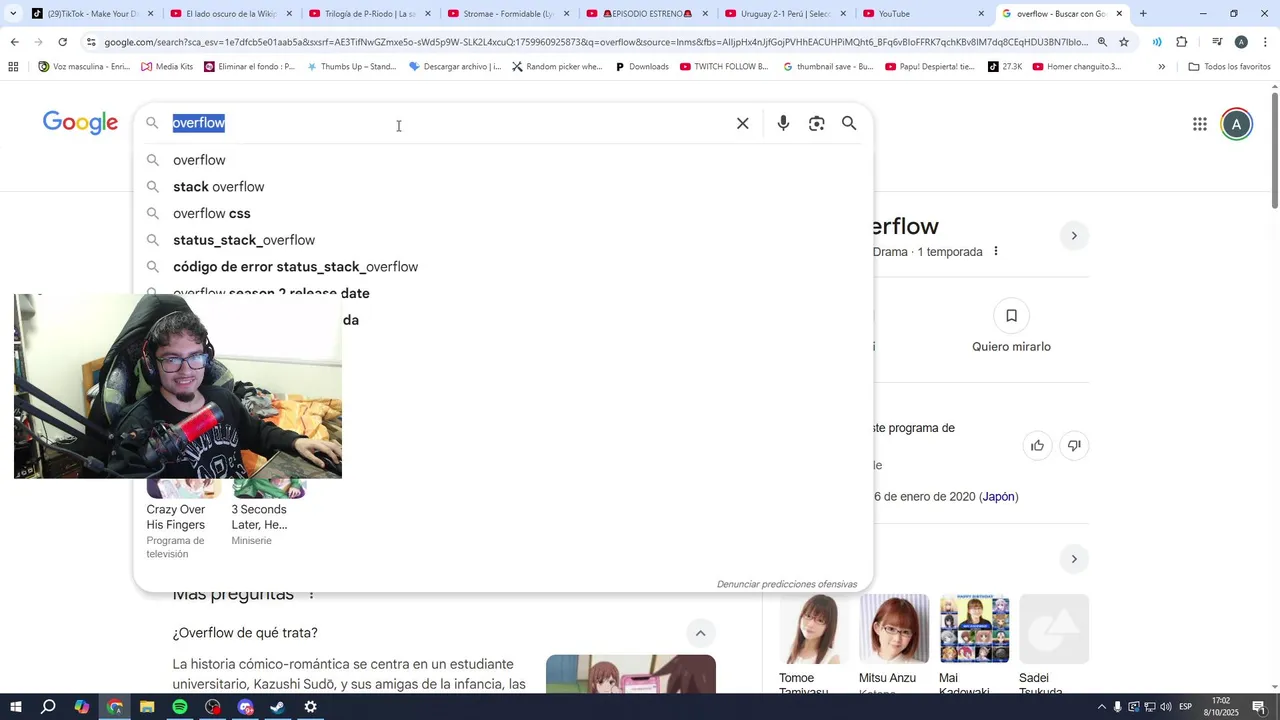
Task: Open the 'Más preguntas' options menu
Action: pyautogui.click(x=311, y=594)
